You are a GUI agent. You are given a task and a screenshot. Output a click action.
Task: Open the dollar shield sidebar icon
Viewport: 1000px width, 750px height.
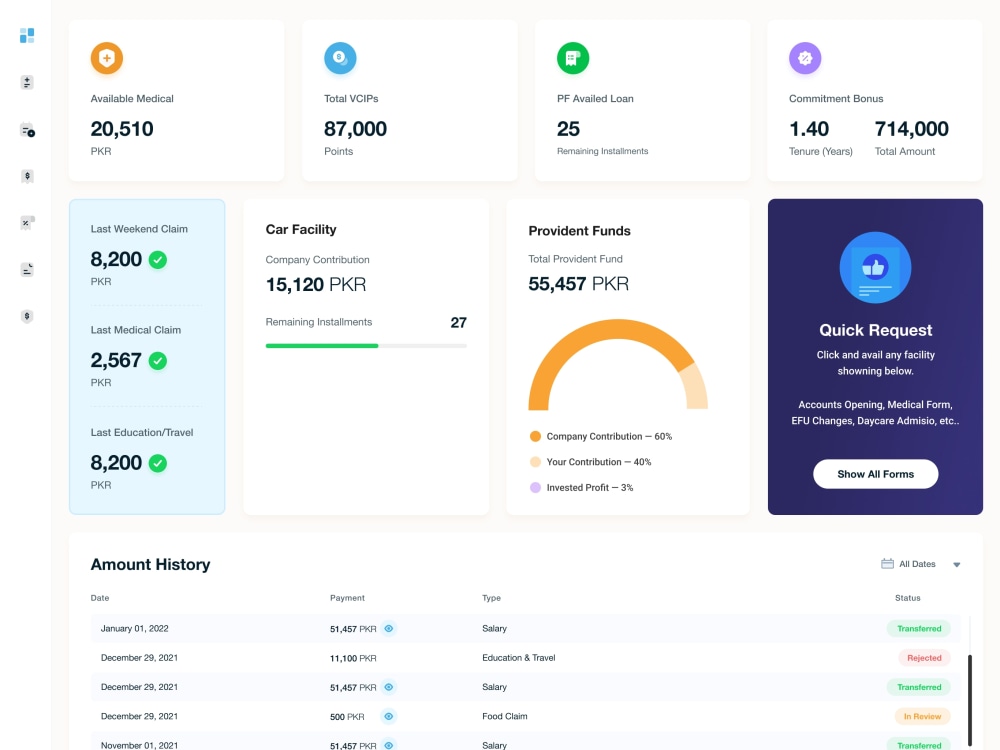(x=27, y=316)
